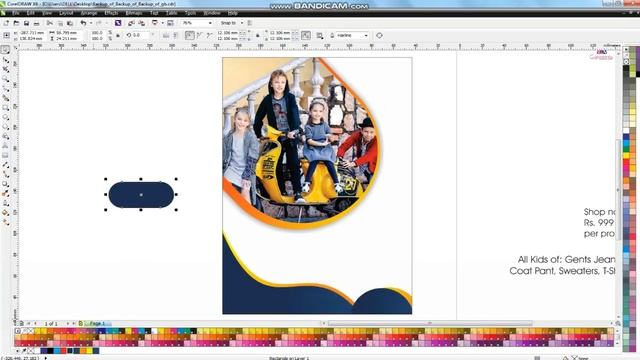Screen dimensions: 640x360
Task: Click the Import icon
Action: point(131,23)
